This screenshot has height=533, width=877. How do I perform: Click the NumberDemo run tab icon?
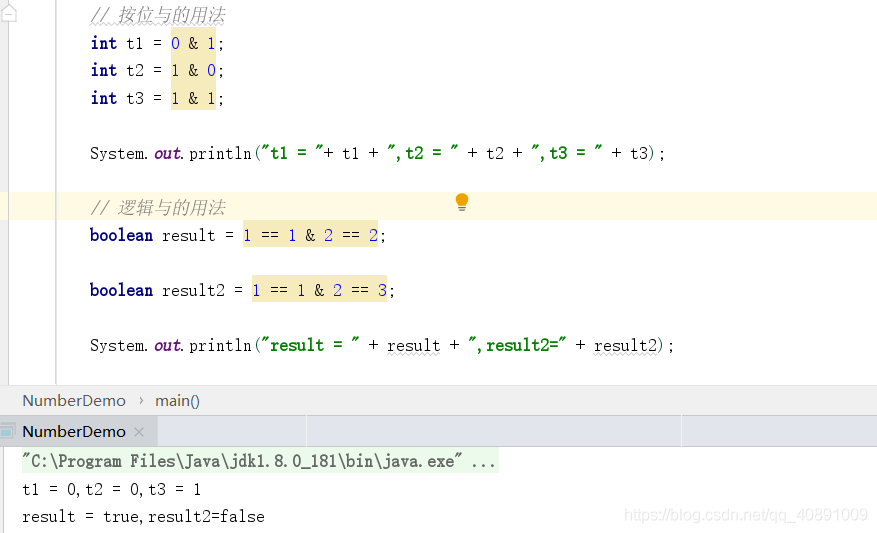(7, 432)
